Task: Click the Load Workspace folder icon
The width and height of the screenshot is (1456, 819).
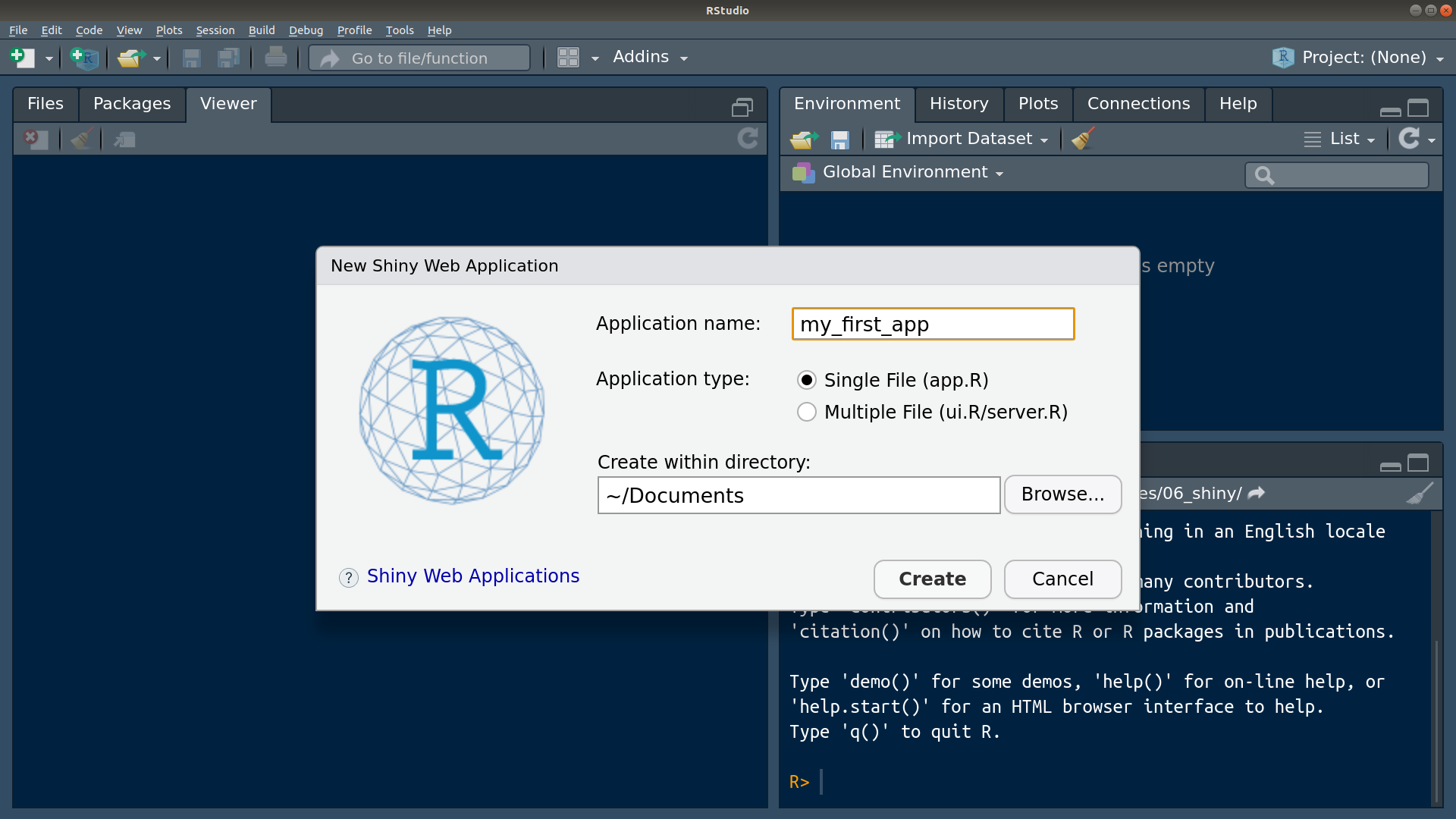Action: 804,140
